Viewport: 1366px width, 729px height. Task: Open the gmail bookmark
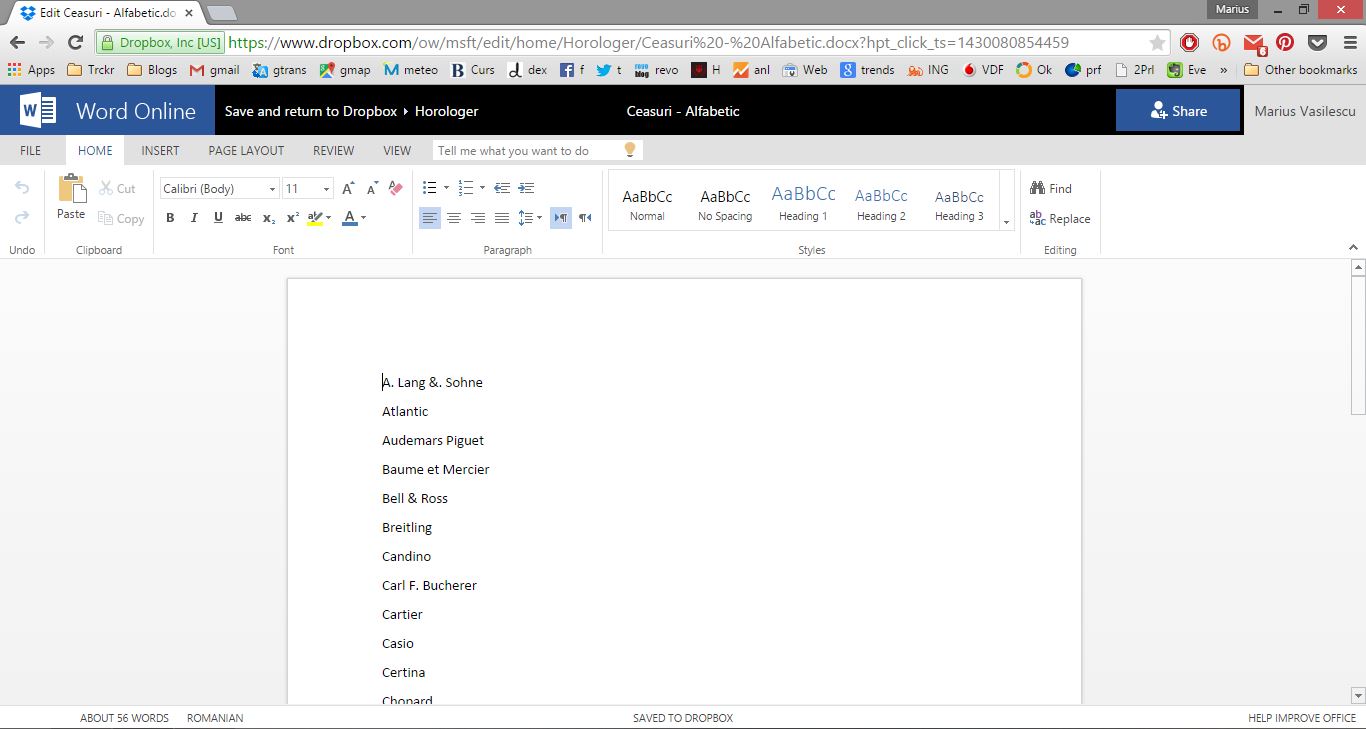(215, 70)
